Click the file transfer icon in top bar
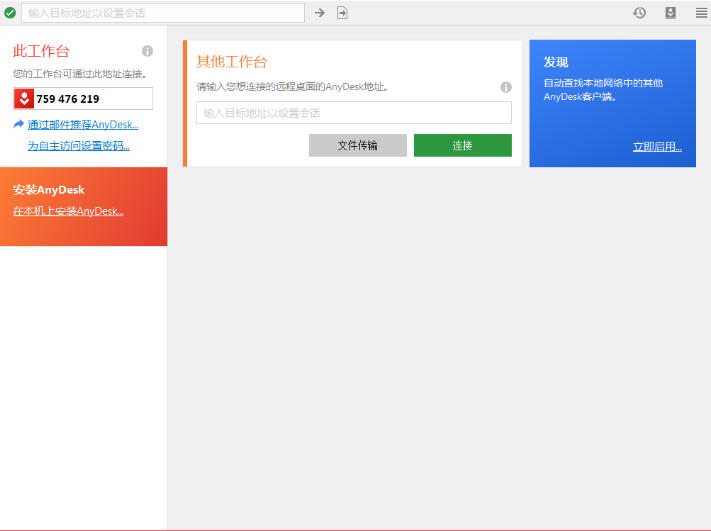This screenshot has height=531, width=711. pyautogui.click(x=342, y=13)
